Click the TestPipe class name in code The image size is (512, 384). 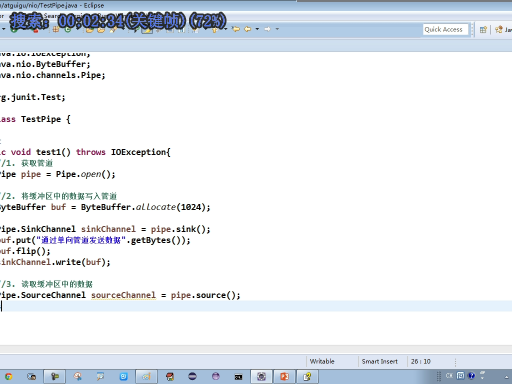41,119
